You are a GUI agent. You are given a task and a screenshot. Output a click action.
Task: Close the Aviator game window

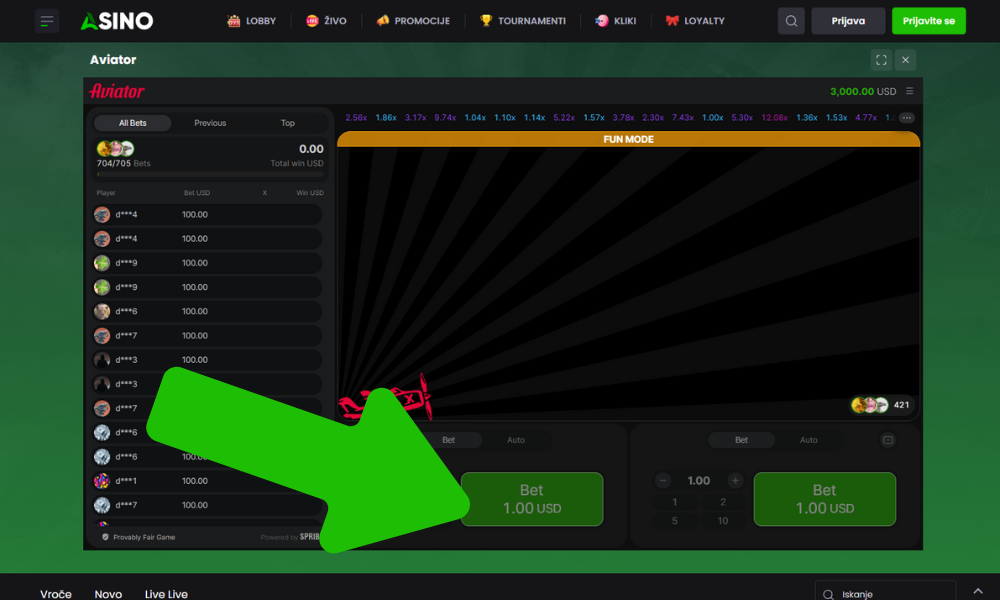click(905, 60)
